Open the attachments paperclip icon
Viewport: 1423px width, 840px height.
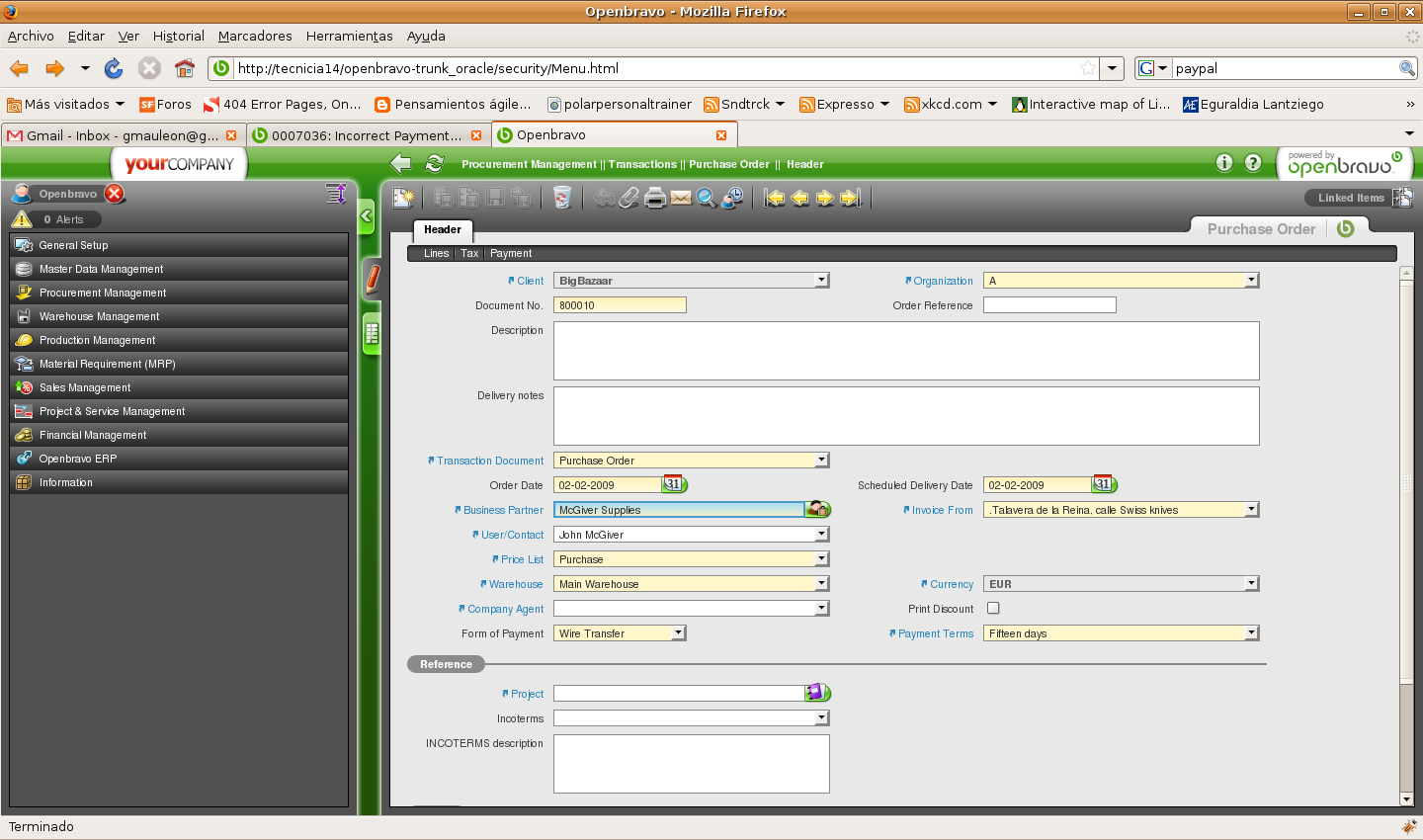[x=628, y=198]
